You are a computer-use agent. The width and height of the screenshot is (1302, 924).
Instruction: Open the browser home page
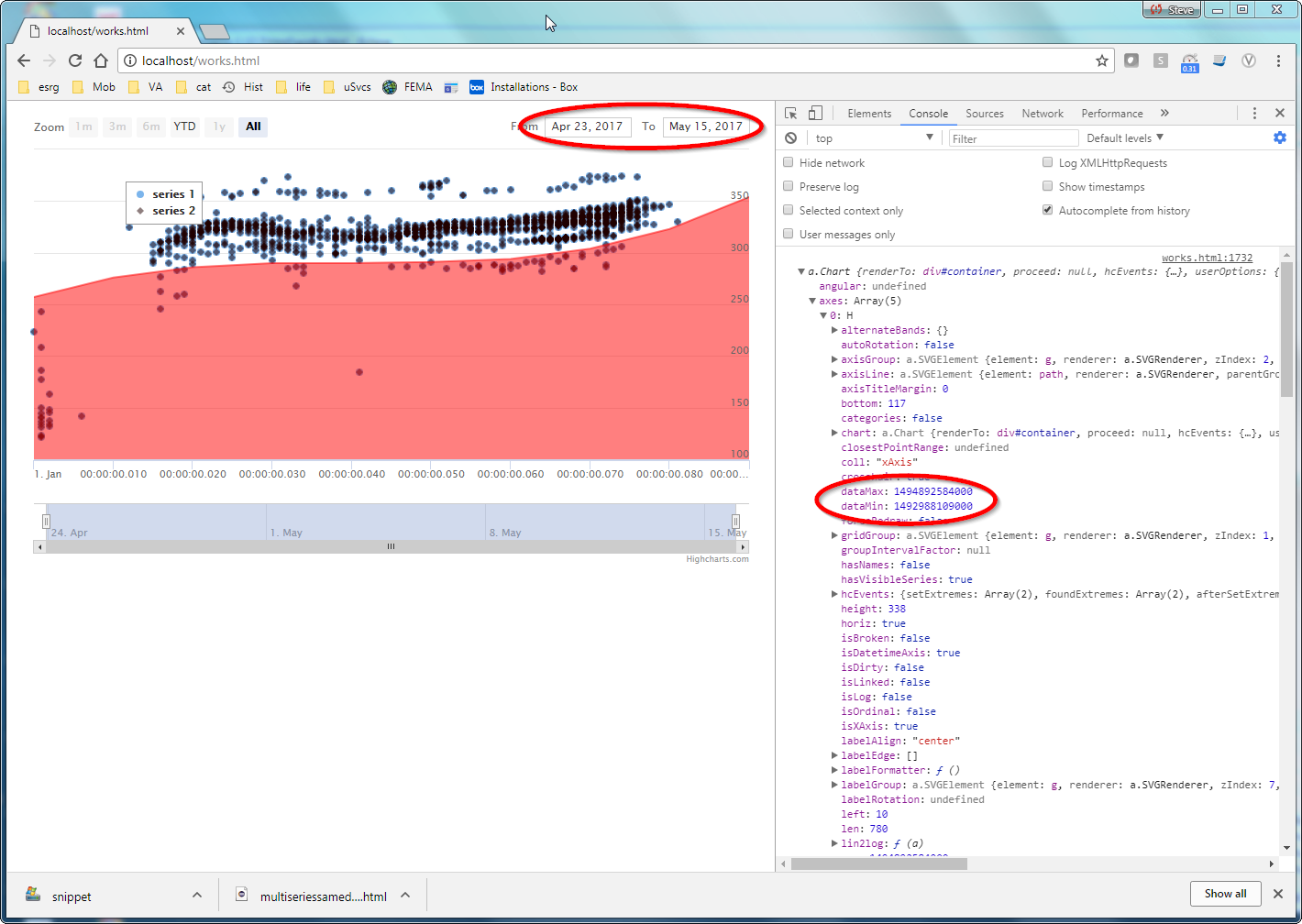(101, 60)
